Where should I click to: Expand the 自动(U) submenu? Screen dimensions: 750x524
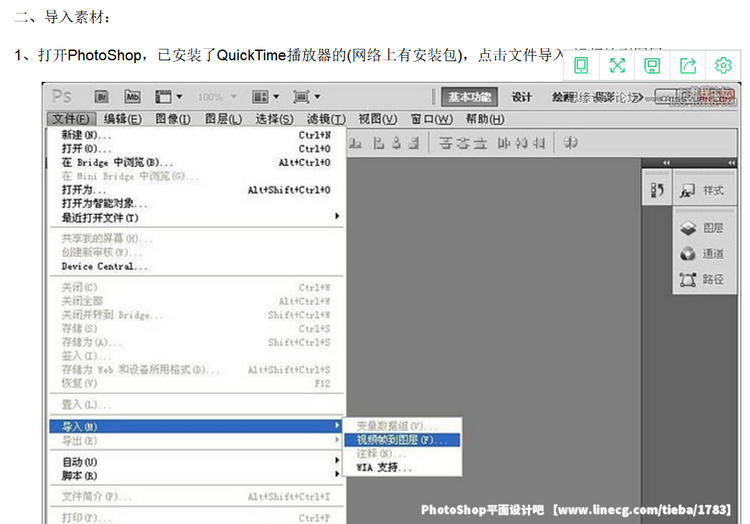[x=196, y=462]
